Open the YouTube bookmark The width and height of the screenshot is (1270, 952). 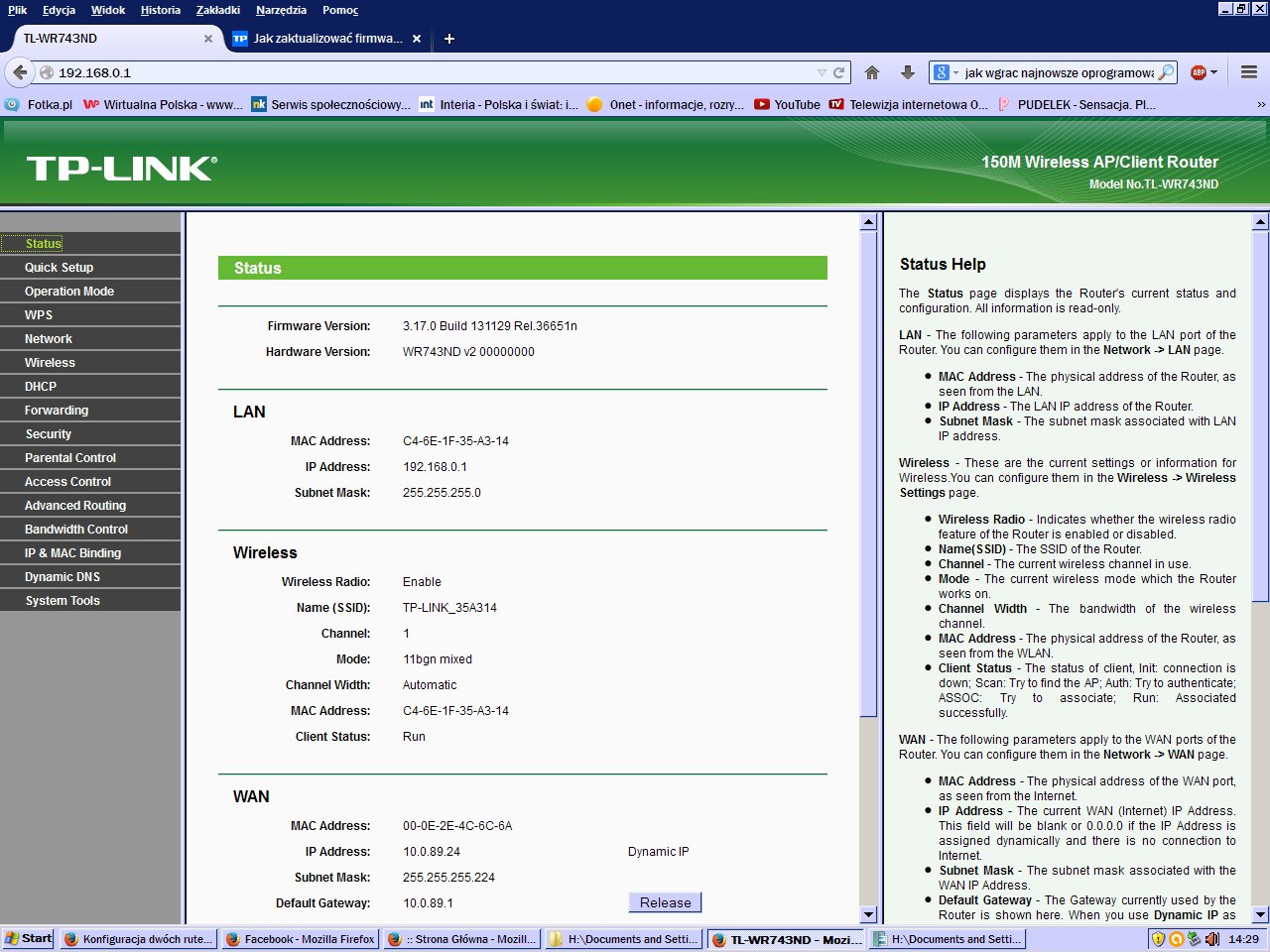787,104
